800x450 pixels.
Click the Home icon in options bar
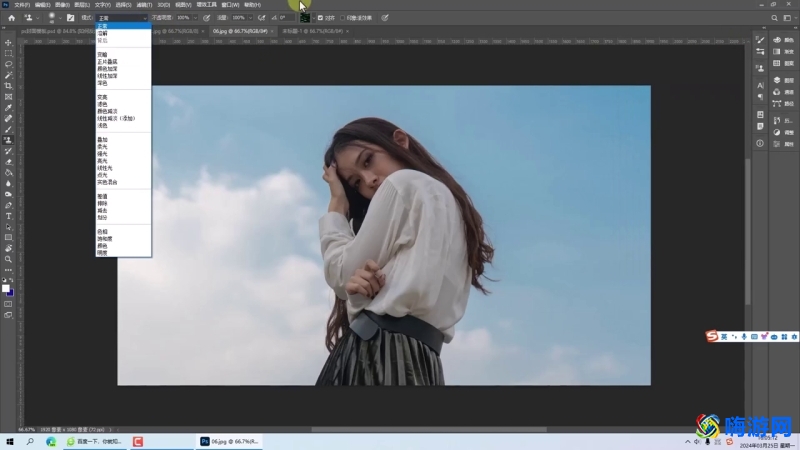(x=11, y=18)
